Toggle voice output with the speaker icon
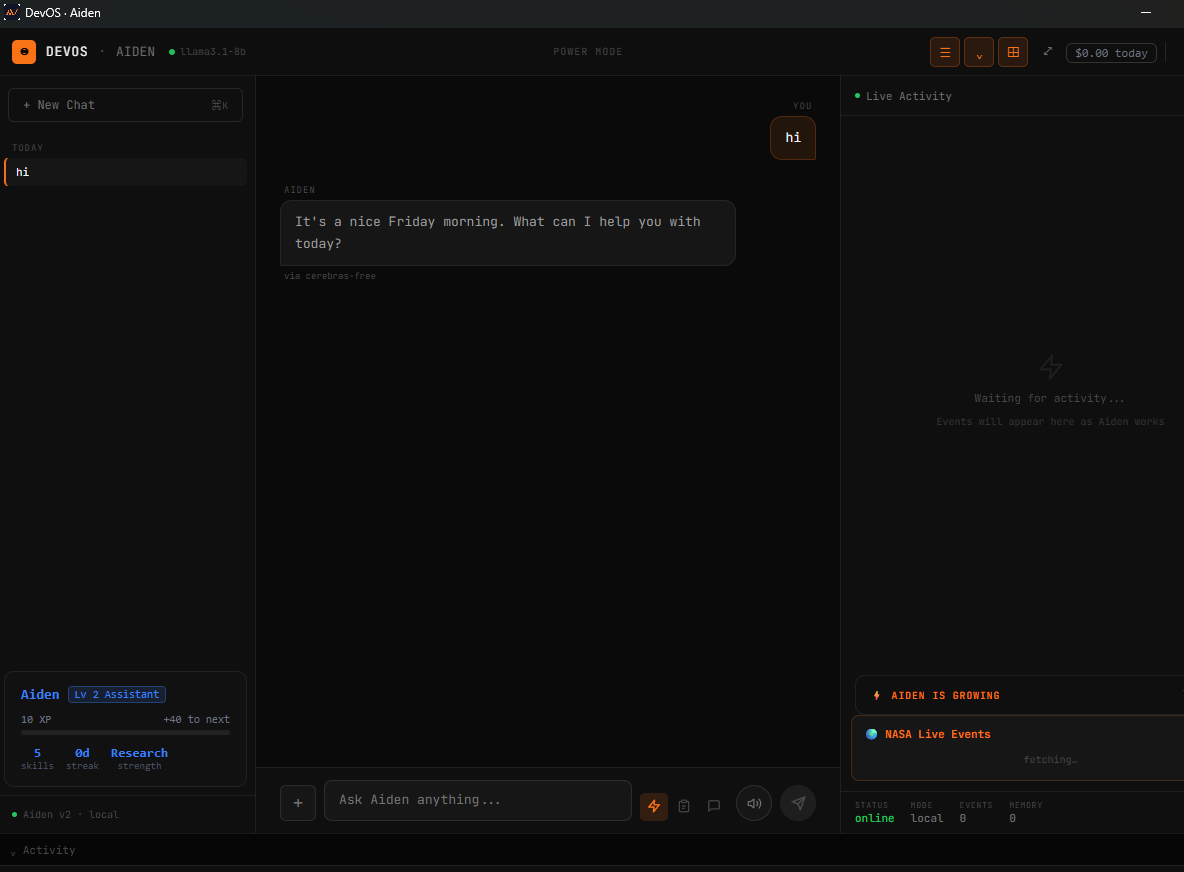The width and height of the screenshot is (1184, 872). point(753,803)
